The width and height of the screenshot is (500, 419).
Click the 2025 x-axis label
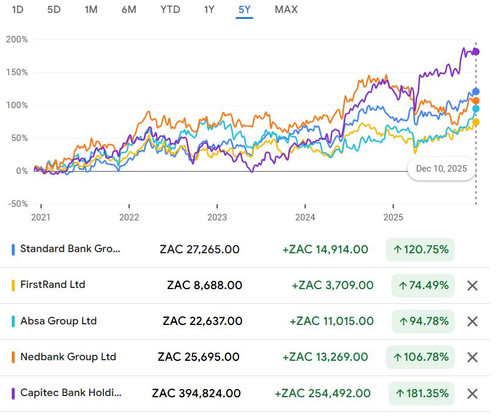tap(393, 217)
